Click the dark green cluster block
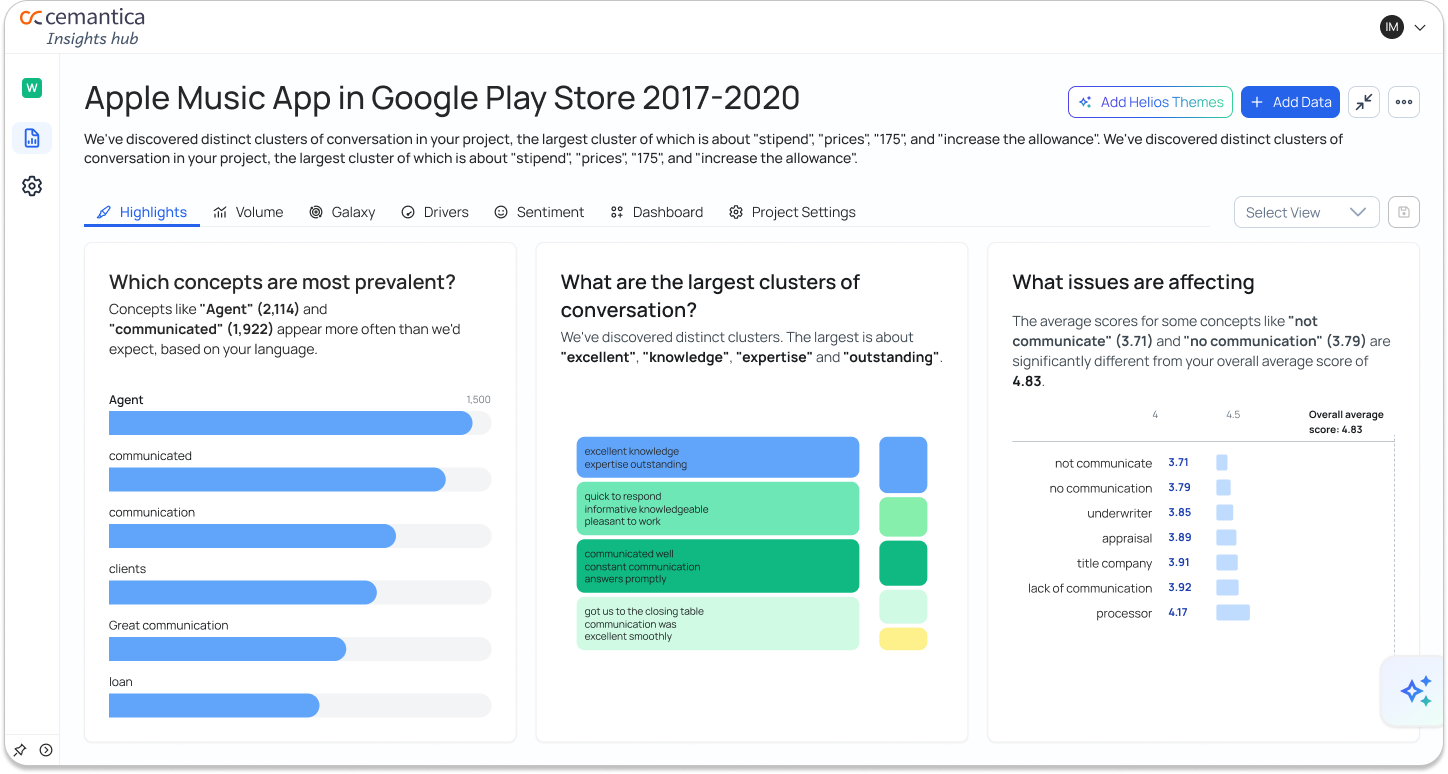1448x774 pixels. tap(903, 563)
